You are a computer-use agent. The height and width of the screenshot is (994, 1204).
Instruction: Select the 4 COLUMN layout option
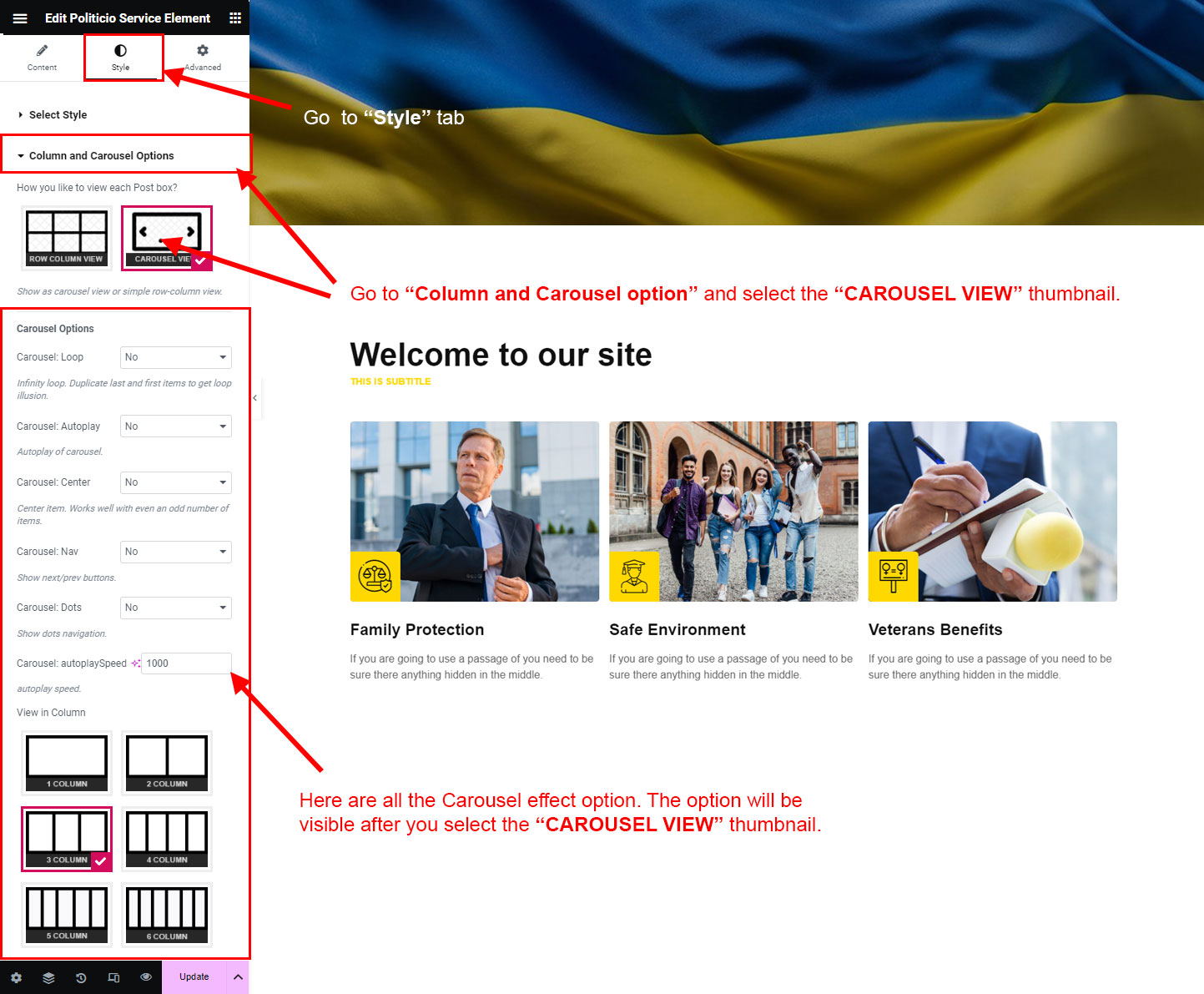(167, 839)
